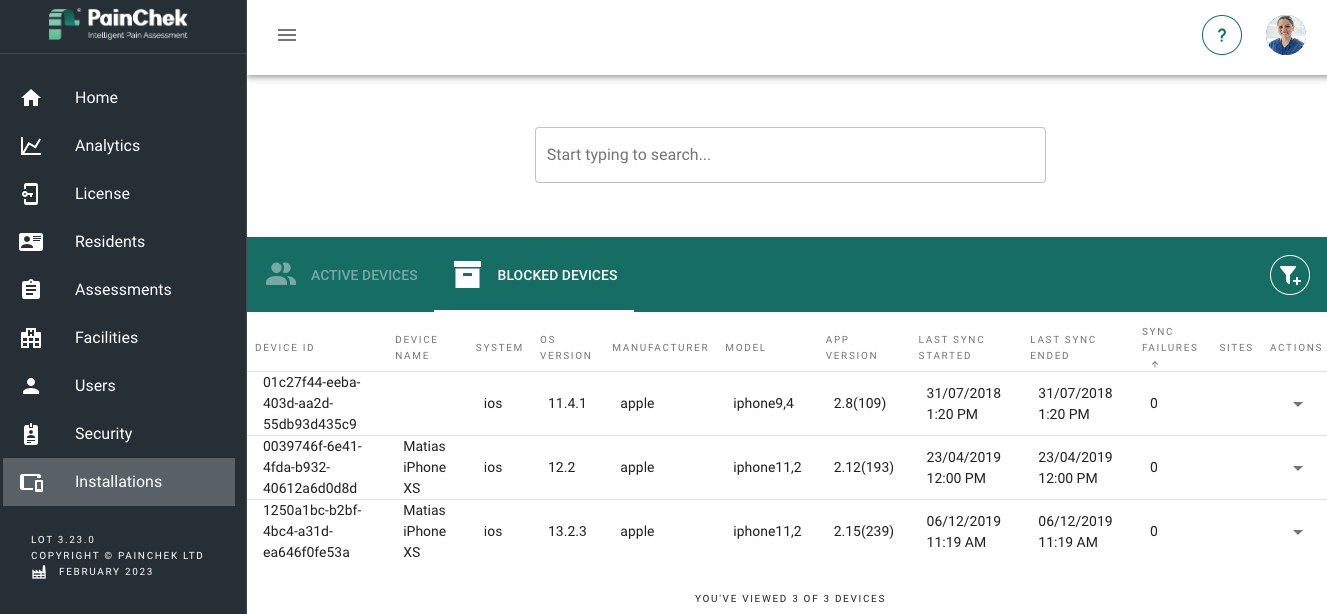
Task: Open the hamburger navigation menu
Action: 287,35
